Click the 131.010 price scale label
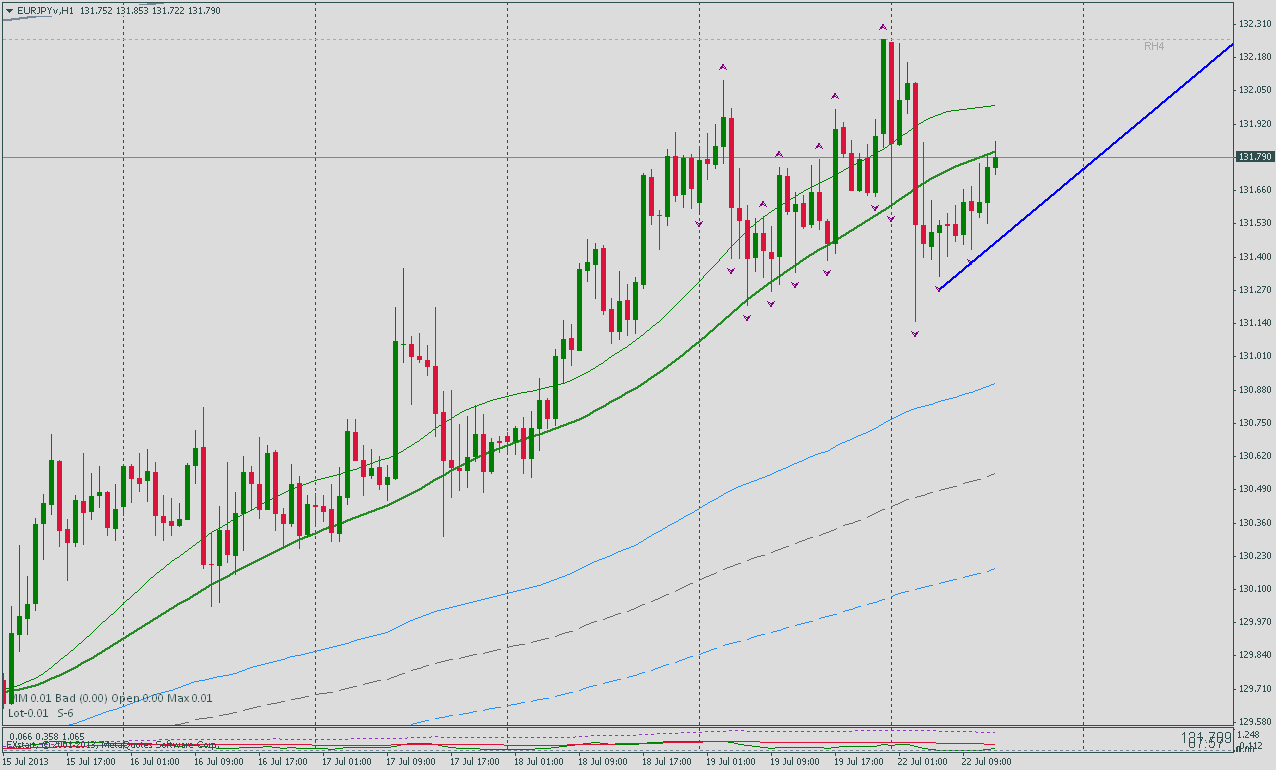This screenshot has width=1276, height=770. [1254, 355]
